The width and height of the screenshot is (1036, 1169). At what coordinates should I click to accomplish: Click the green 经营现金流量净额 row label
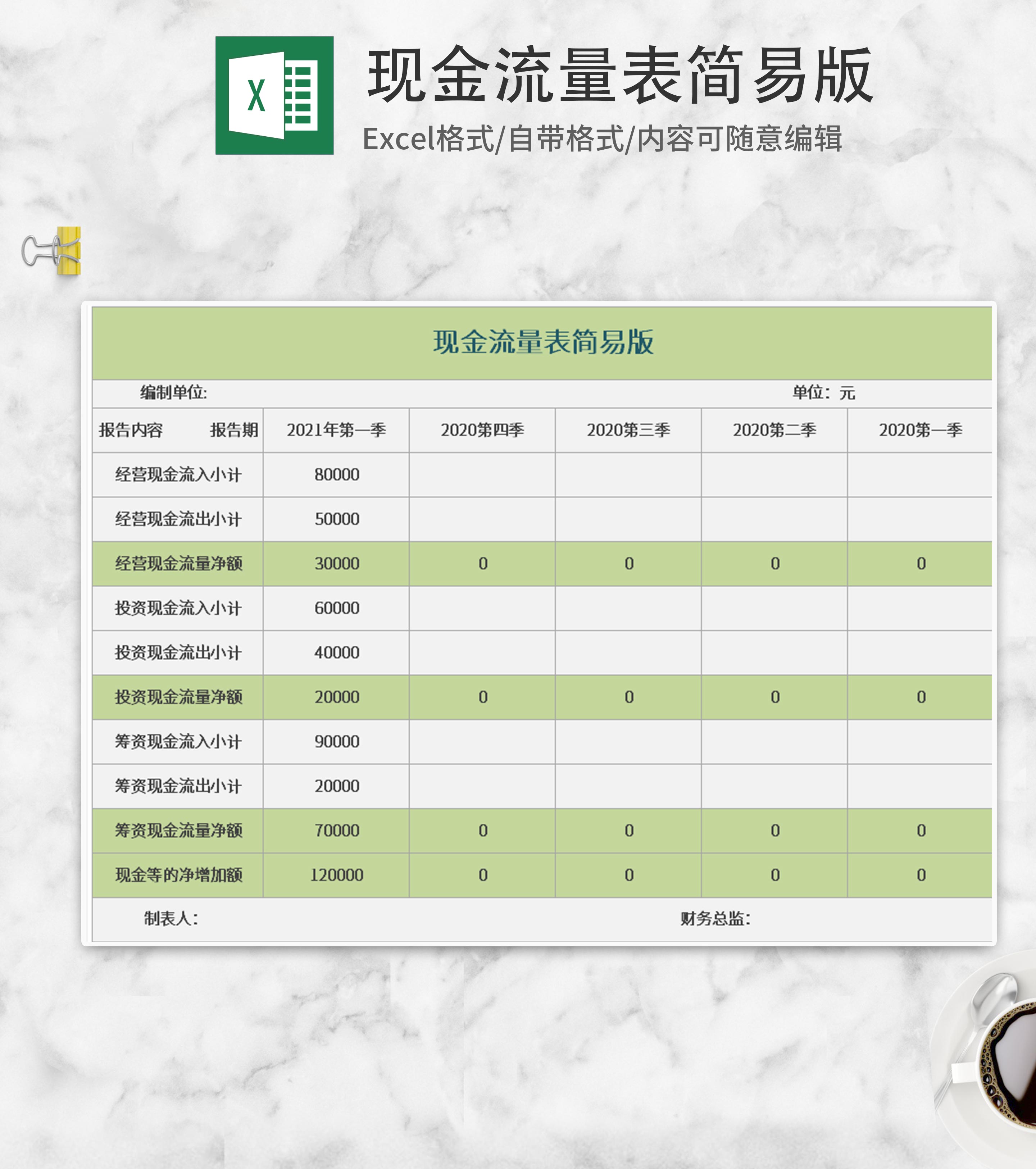[178, 564]
